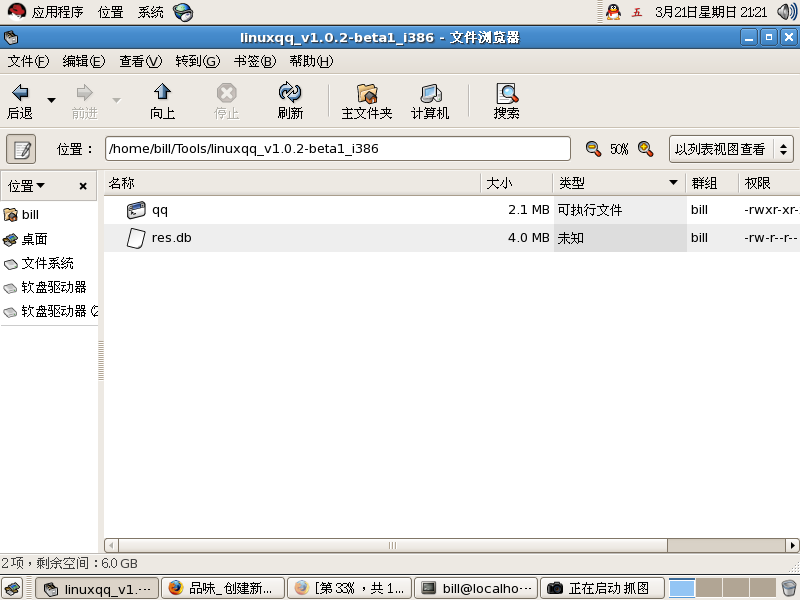Switch to the bill@localho terminal window
The width and height of the screenshot is (800, 600).
point(476,589)
